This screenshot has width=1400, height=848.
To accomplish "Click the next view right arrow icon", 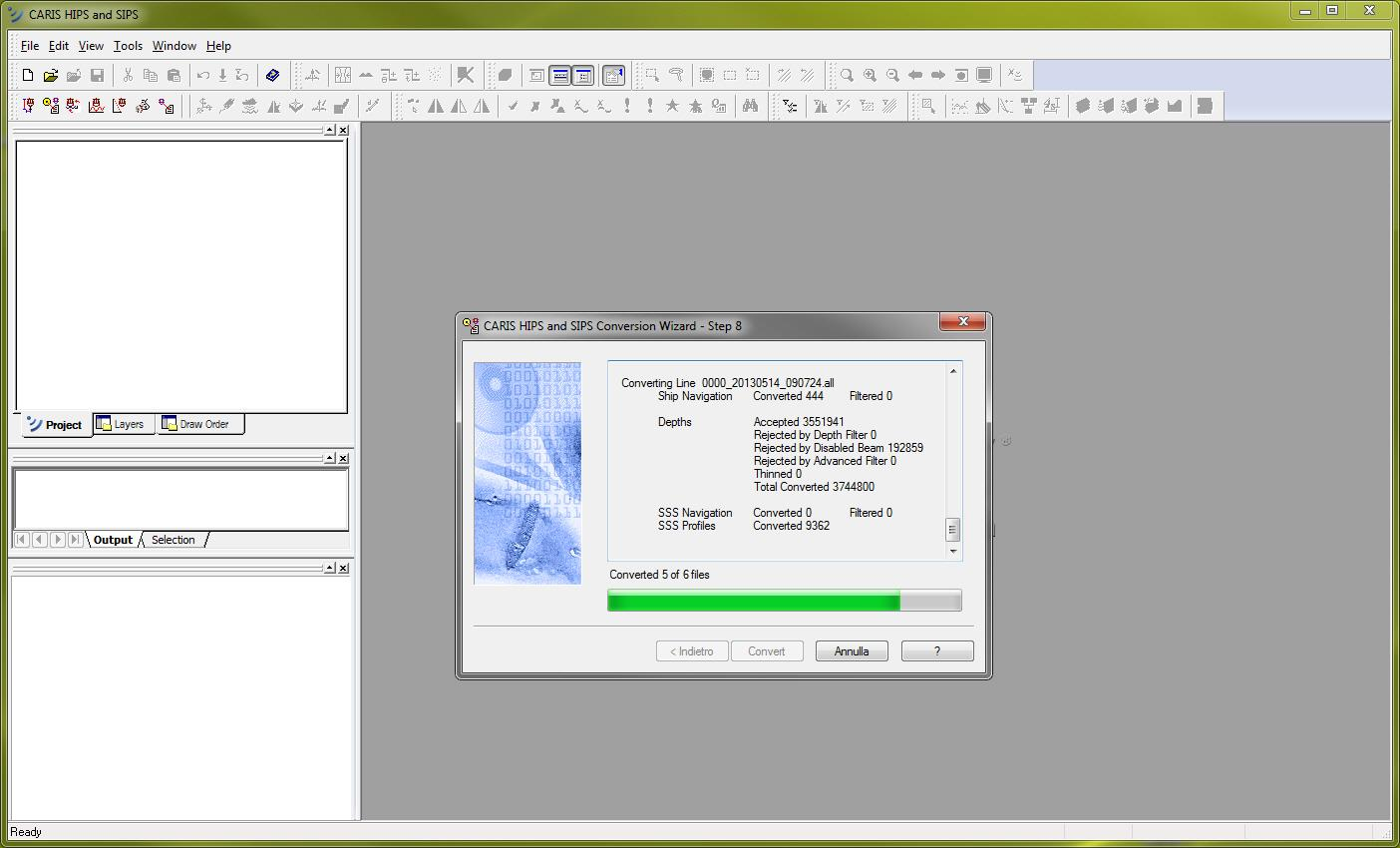I will point(938,75).
